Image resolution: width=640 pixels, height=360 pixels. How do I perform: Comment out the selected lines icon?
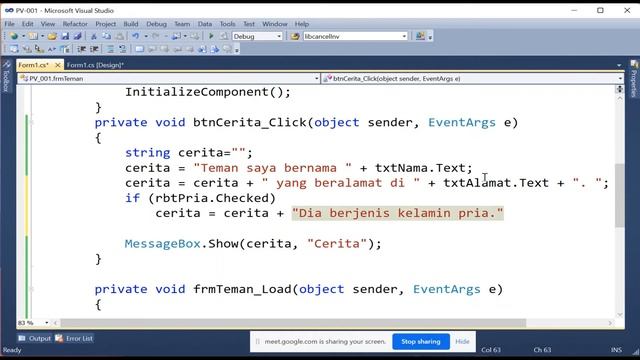[x=110, y=49]
